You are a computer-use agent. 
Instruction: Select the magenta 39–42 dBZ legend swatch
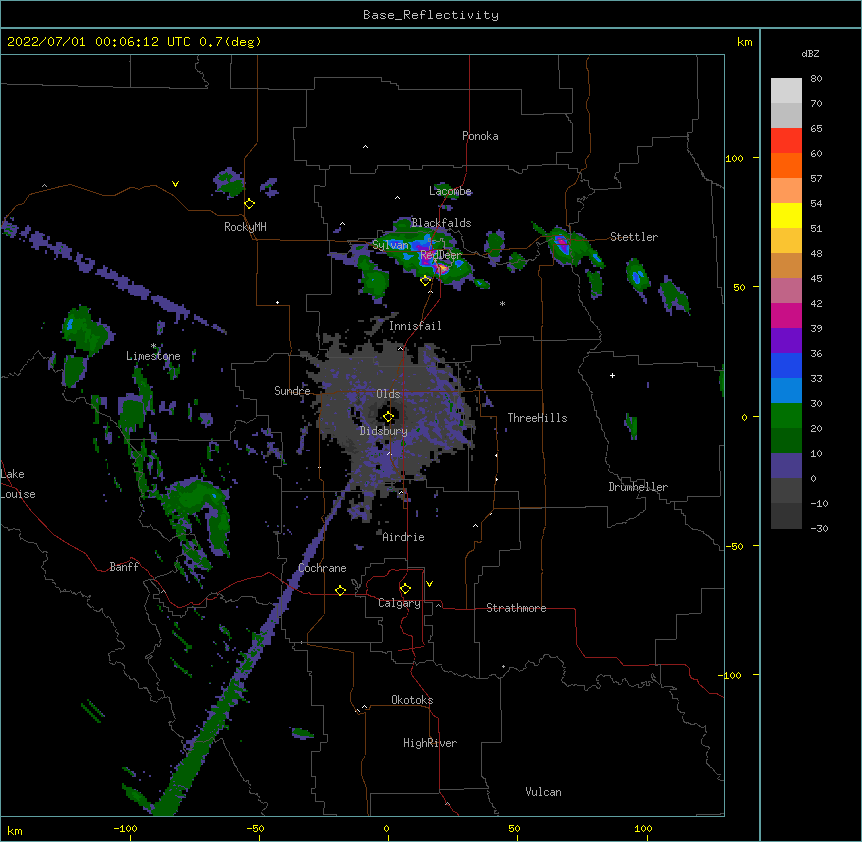[x=786, y=315]
